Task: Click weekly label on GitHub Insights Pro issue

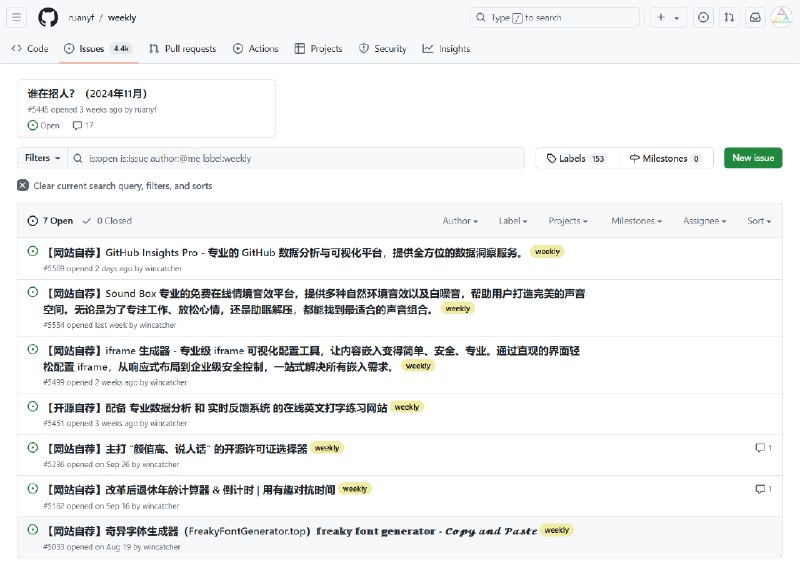Action: [547, 252]
